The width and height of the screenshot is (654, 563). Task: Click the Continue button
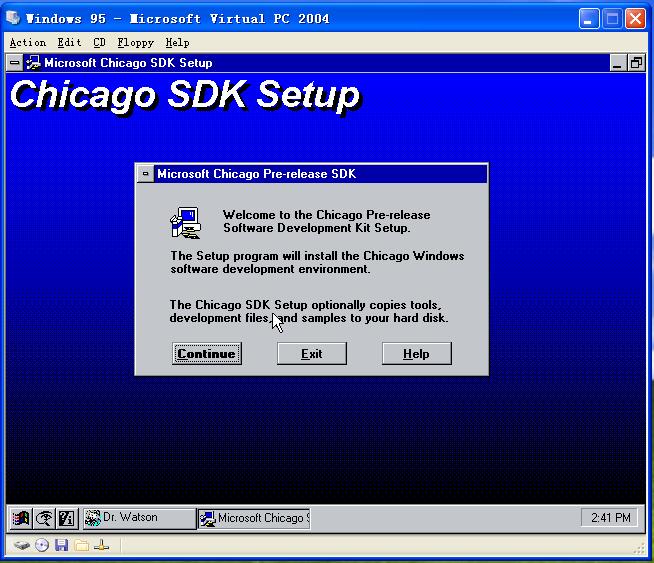click(207, 354)
